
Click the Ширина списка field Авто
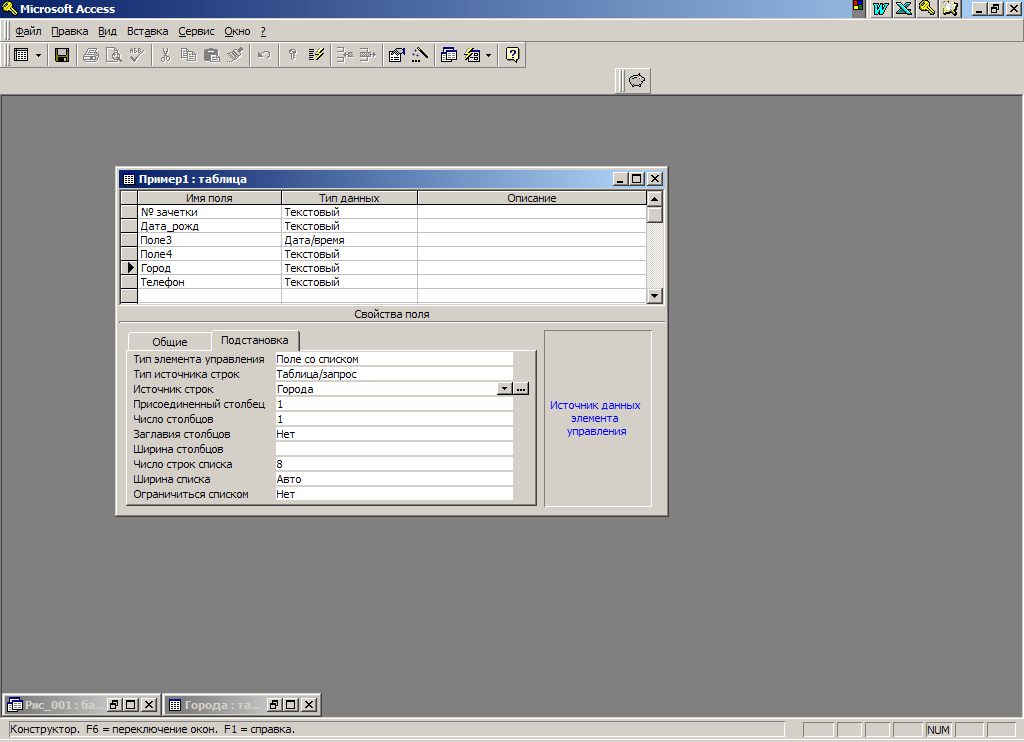394,479
